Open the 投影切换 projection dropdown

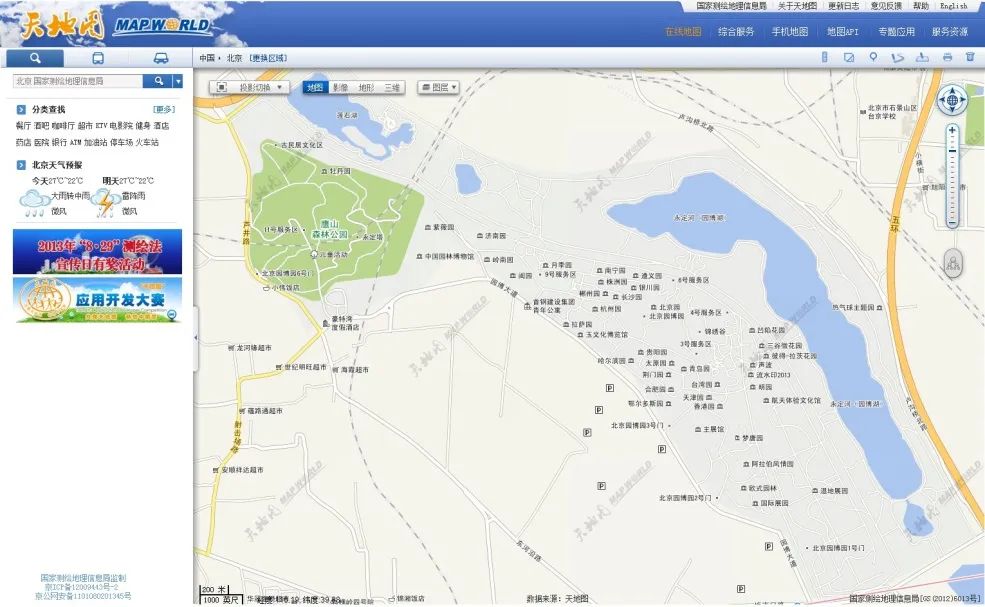(x=250, y=87)
